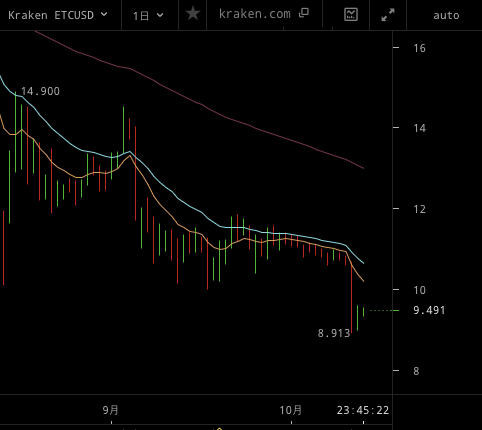The height and width of the screenshot is (430, 482).
Task: Toggle the auto price scale button
Action: point(446,15)
